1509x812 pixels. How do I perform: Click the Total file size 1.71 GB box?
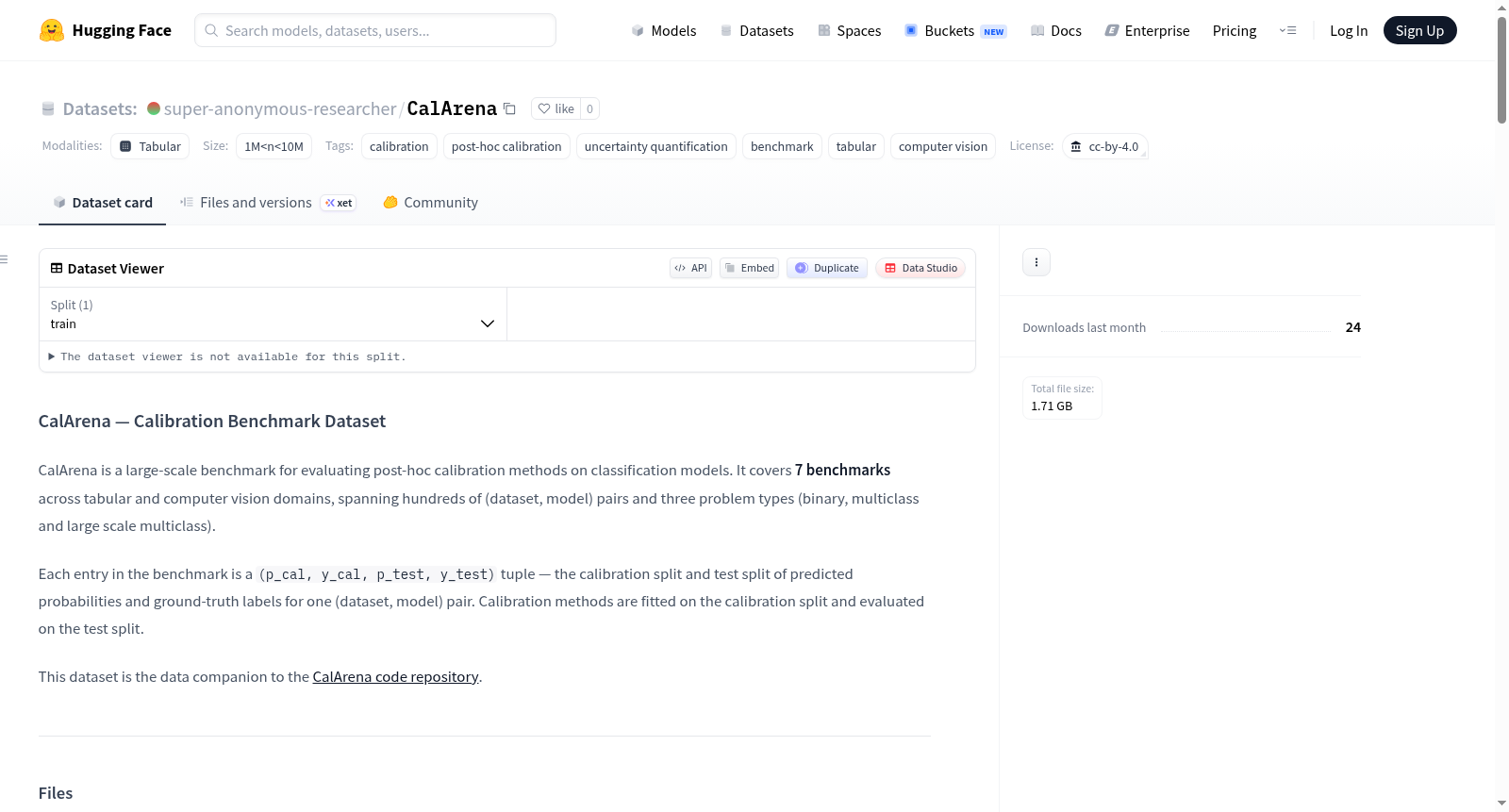coord(1063,397)
